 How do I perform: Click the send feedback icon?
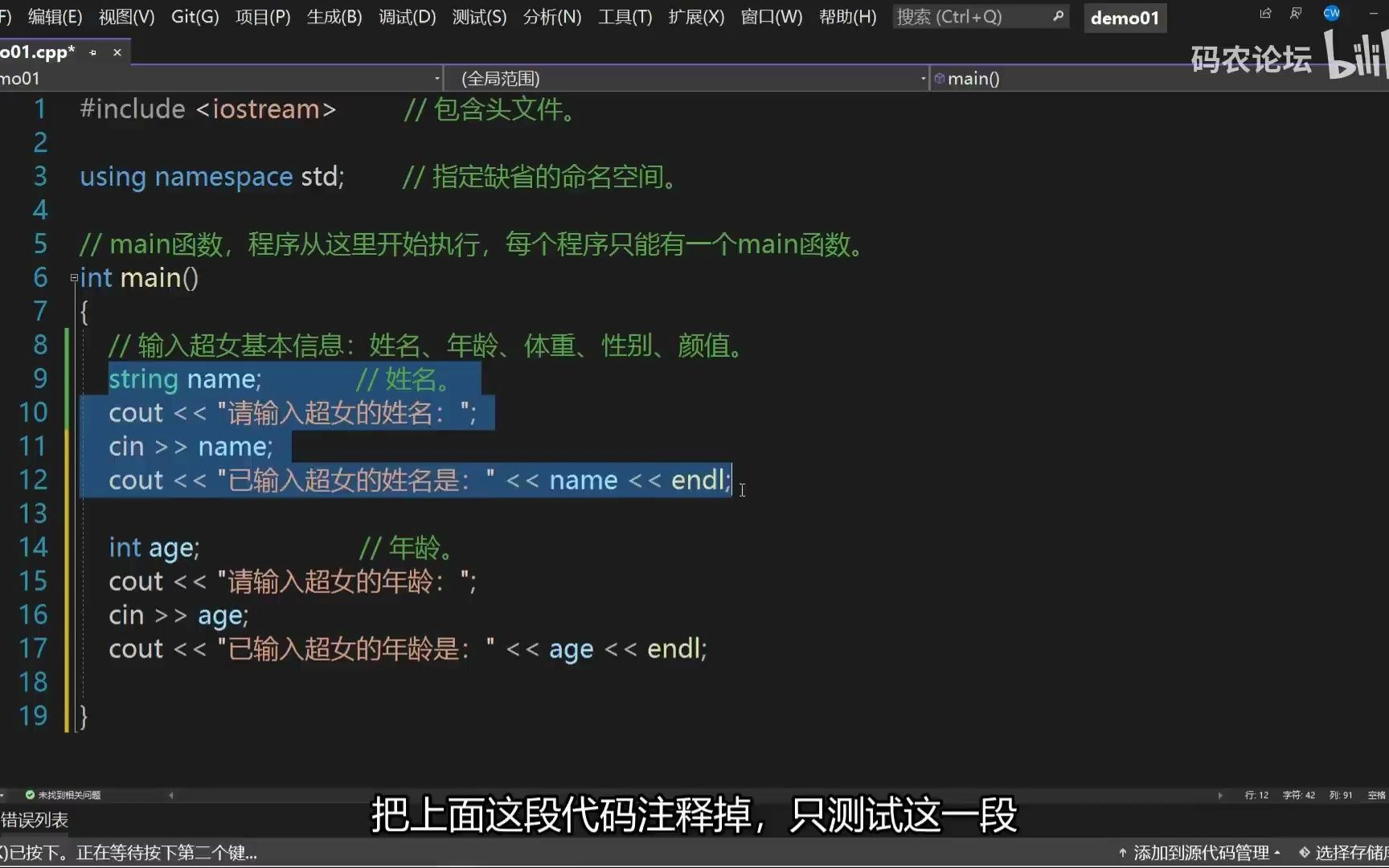point(1296,13)
